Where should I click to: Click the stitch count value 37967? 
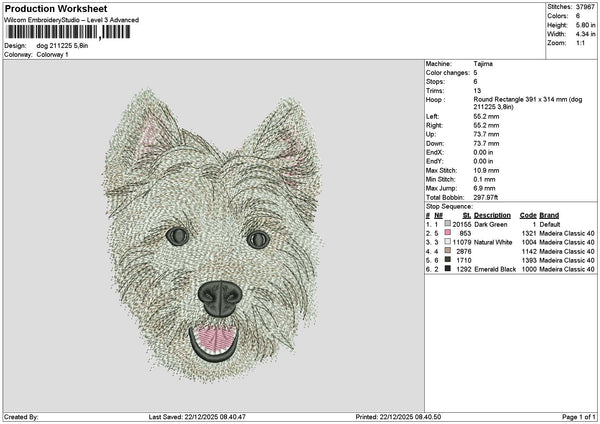[585, 7]
